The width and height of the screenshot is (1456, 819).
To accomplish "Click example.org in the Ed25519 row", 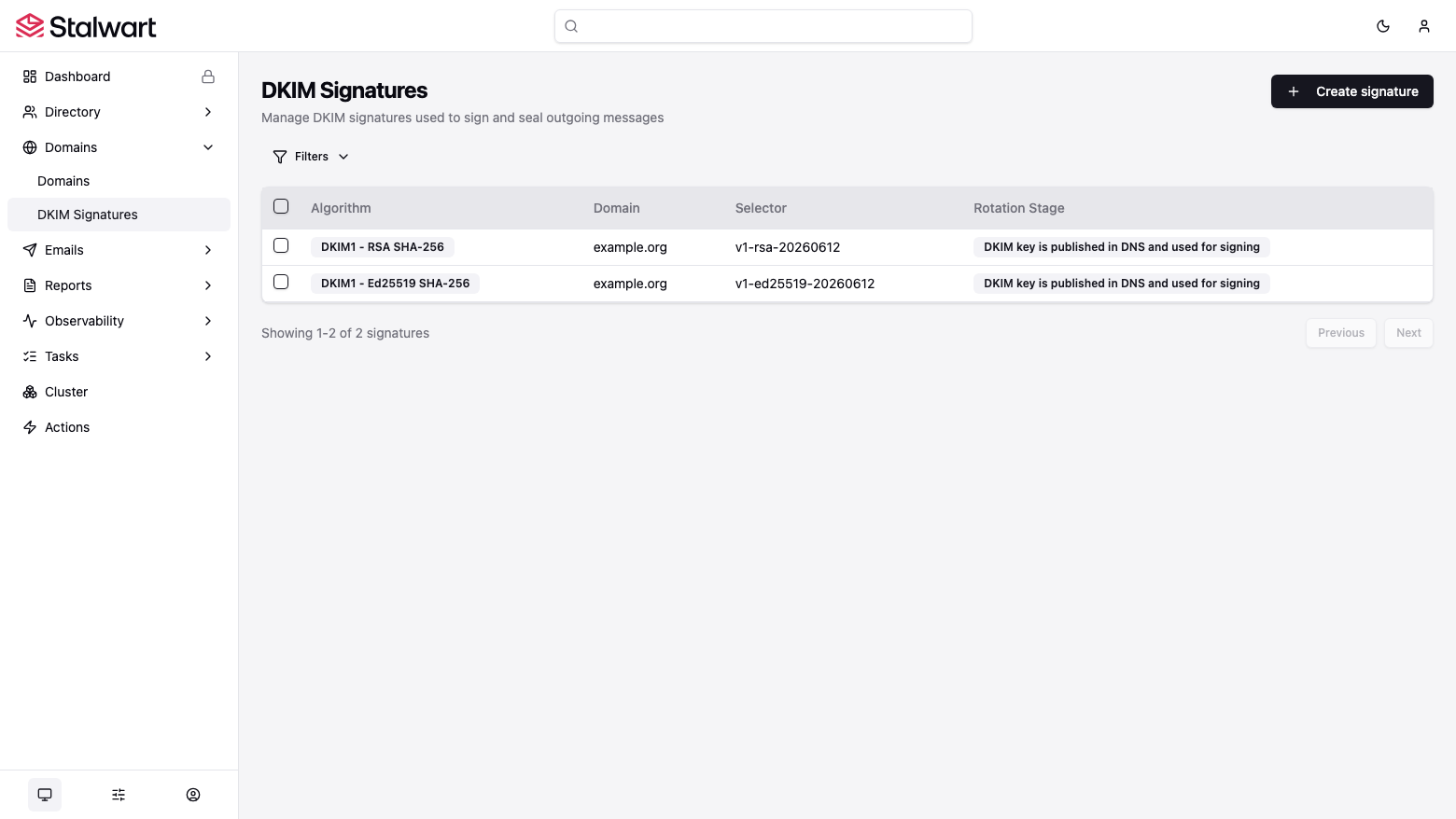I will (x=630, y=284).
